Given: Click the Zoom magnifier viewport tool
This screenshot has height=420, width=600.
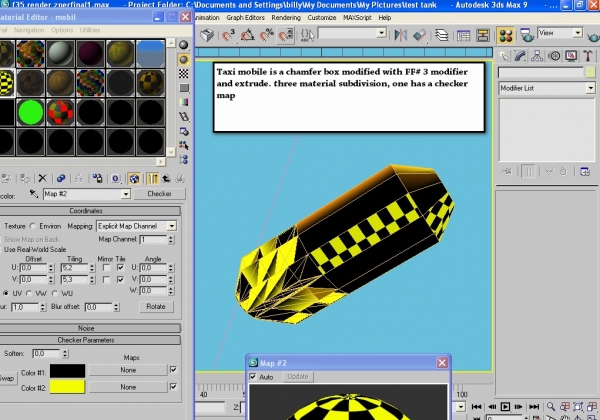Looking at the screenshot, I should click(x=551, y=406).
